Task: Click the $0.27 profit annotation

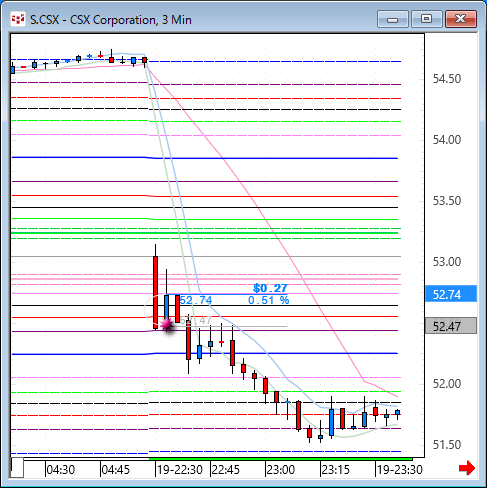Action: 270,288
